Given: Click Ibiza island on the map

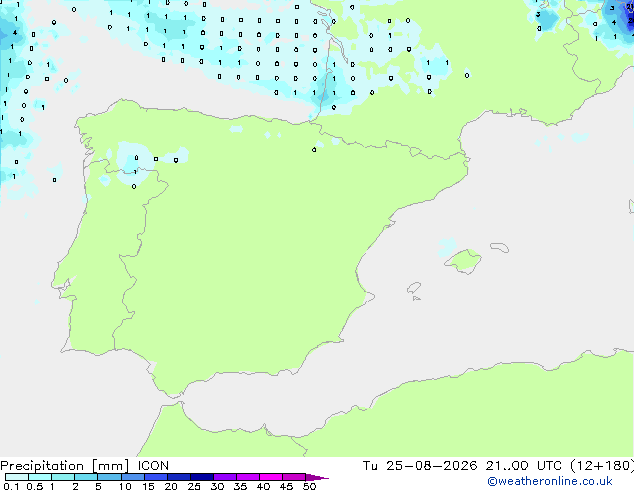Looking at the screenshot, I should (x=414, y=288).
